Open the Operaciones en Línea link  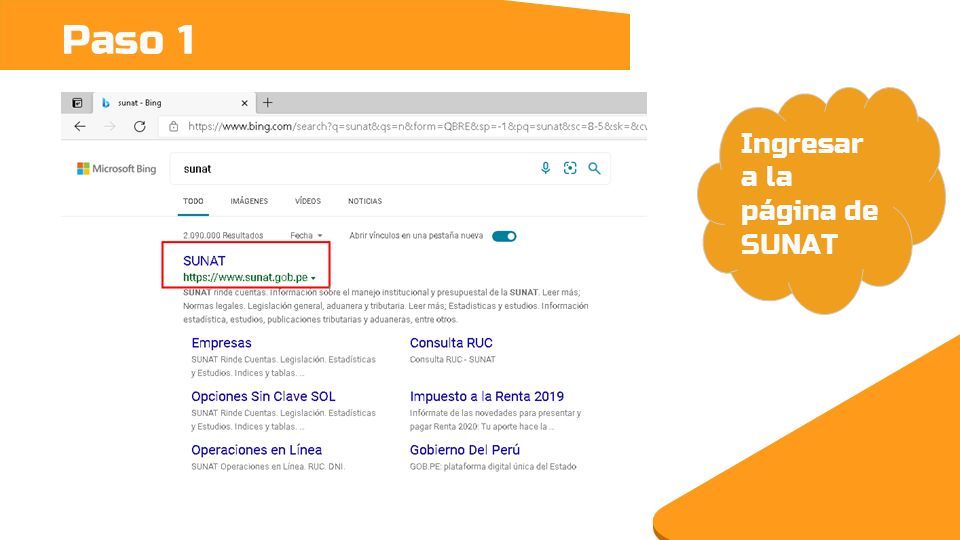tap(257, 450)
